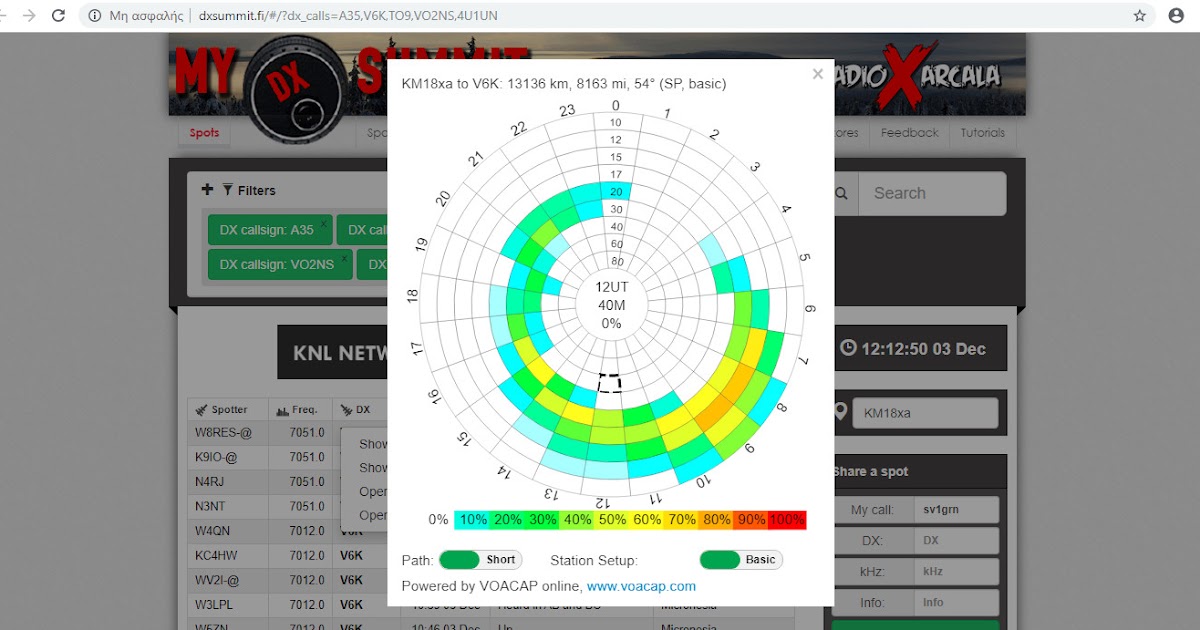Open the browser profile avatar icon
The image size is (1200, 630).
pyautogui.click(x=1175, y=15)
